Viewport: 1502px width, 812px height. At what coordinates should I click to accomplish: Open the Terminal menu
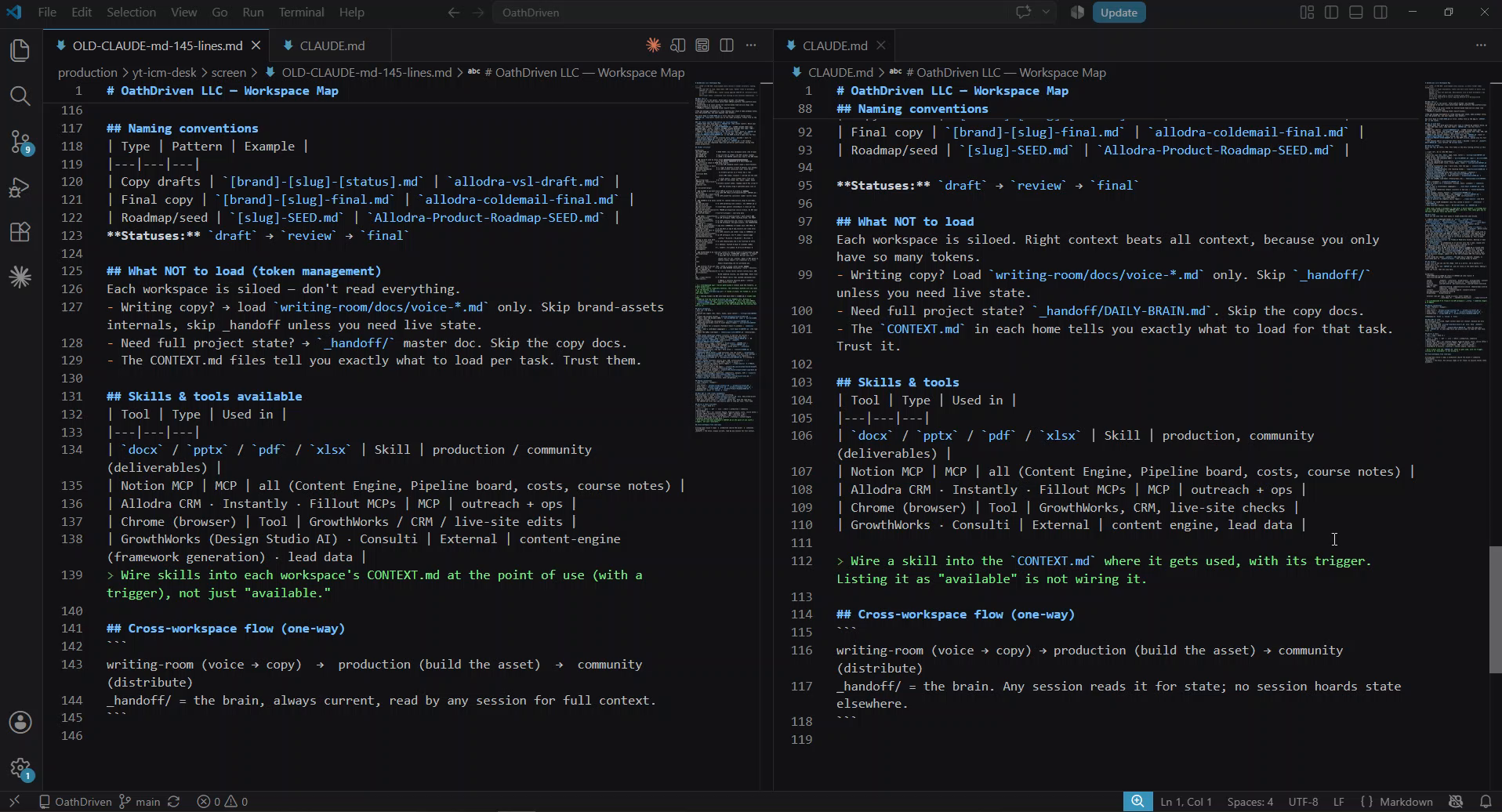pos(301,13)
